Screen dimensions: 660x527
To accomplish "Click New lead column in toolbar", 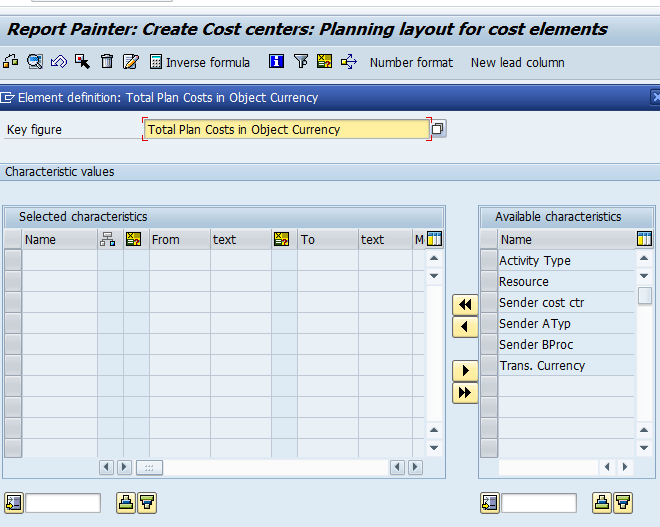I will (x=517, y=62).
